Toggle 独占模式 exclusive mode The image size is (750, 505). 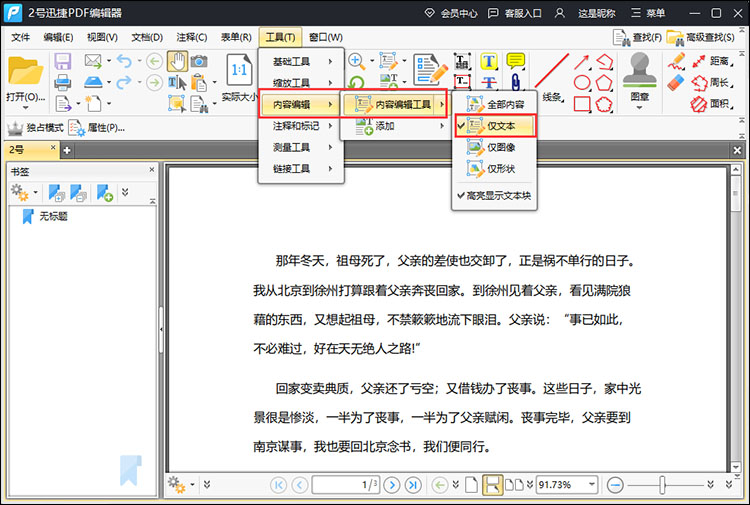point(35,128)
